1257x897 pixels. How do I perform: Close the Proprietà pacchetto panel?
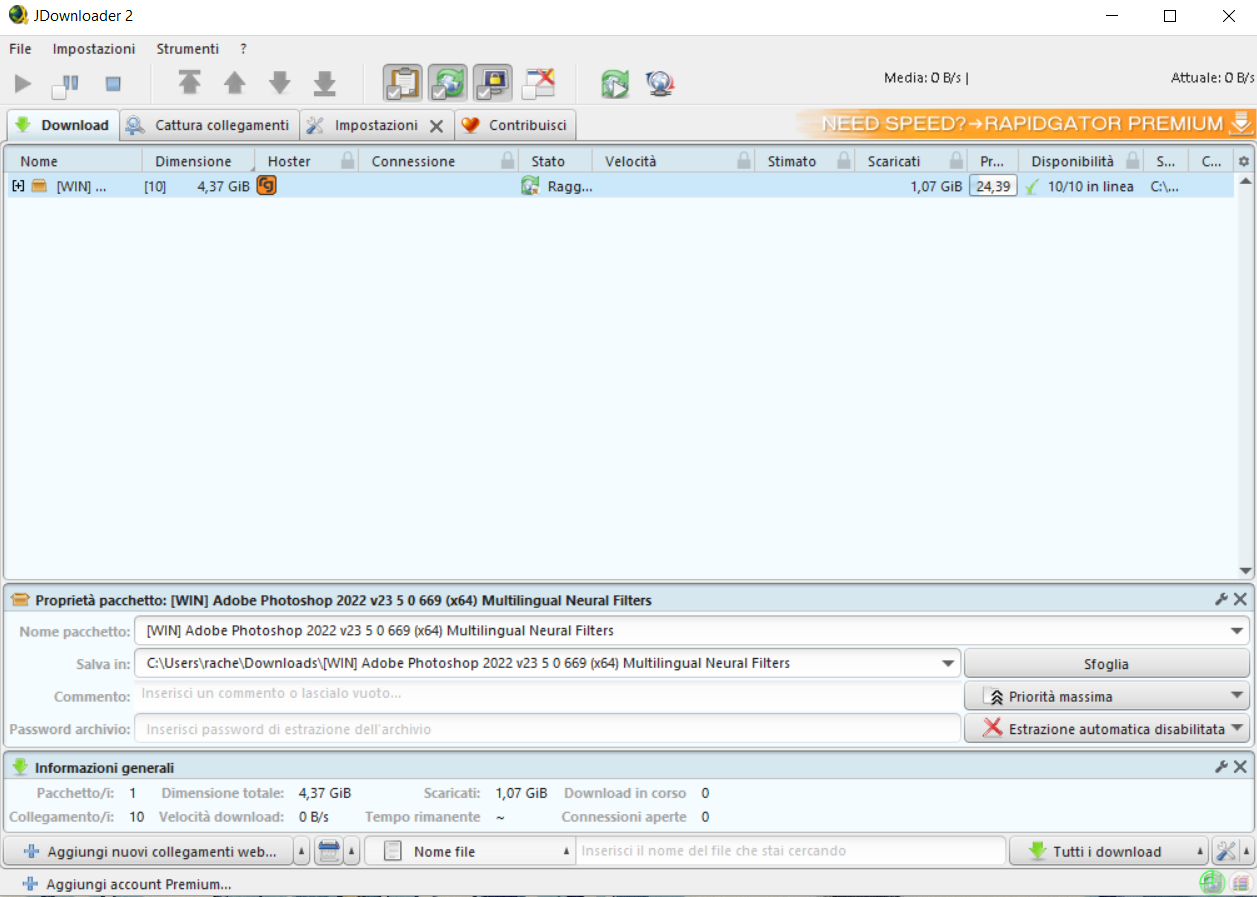coord(1240,599)
